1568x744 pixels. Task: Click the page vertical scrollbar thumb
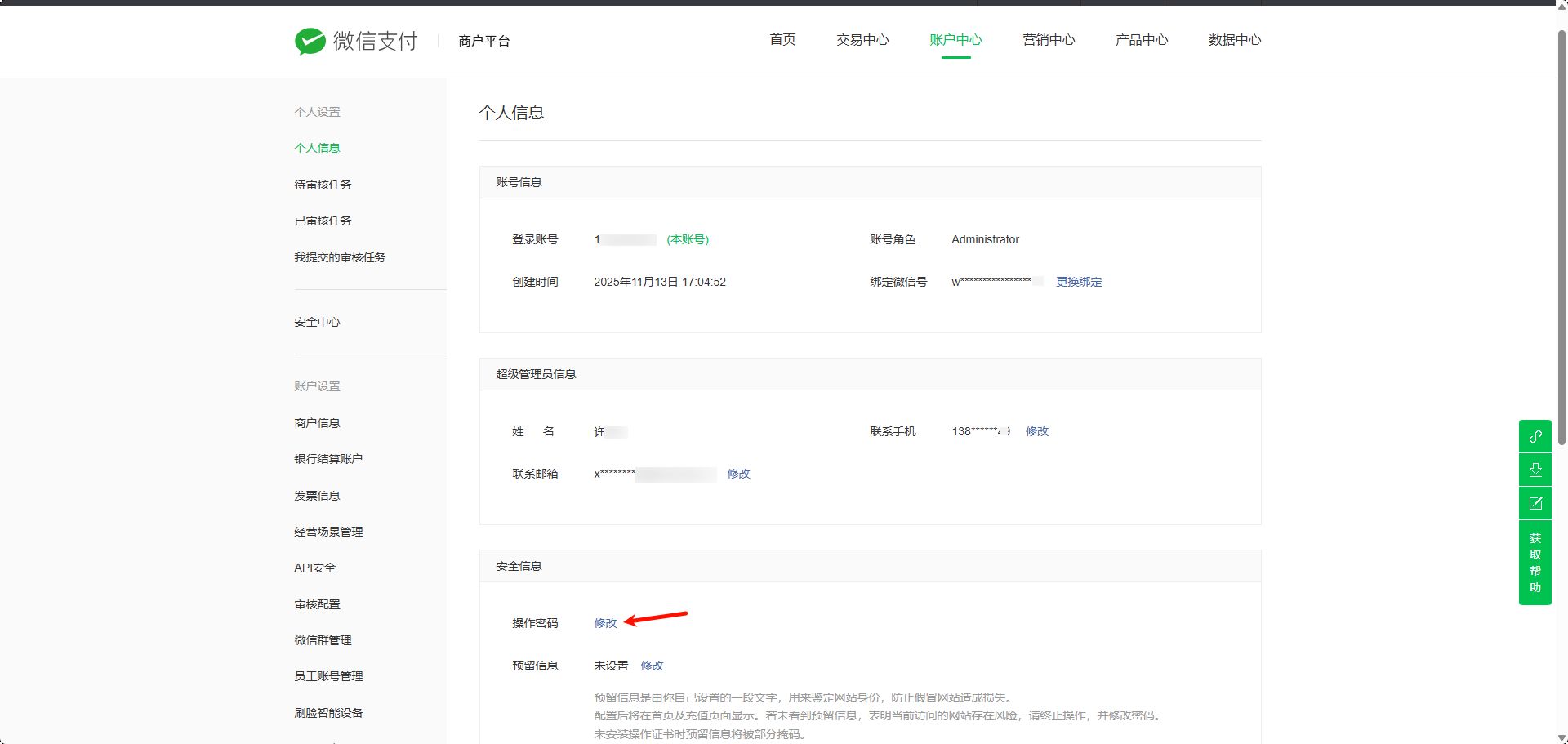[x=1561, y=237]
